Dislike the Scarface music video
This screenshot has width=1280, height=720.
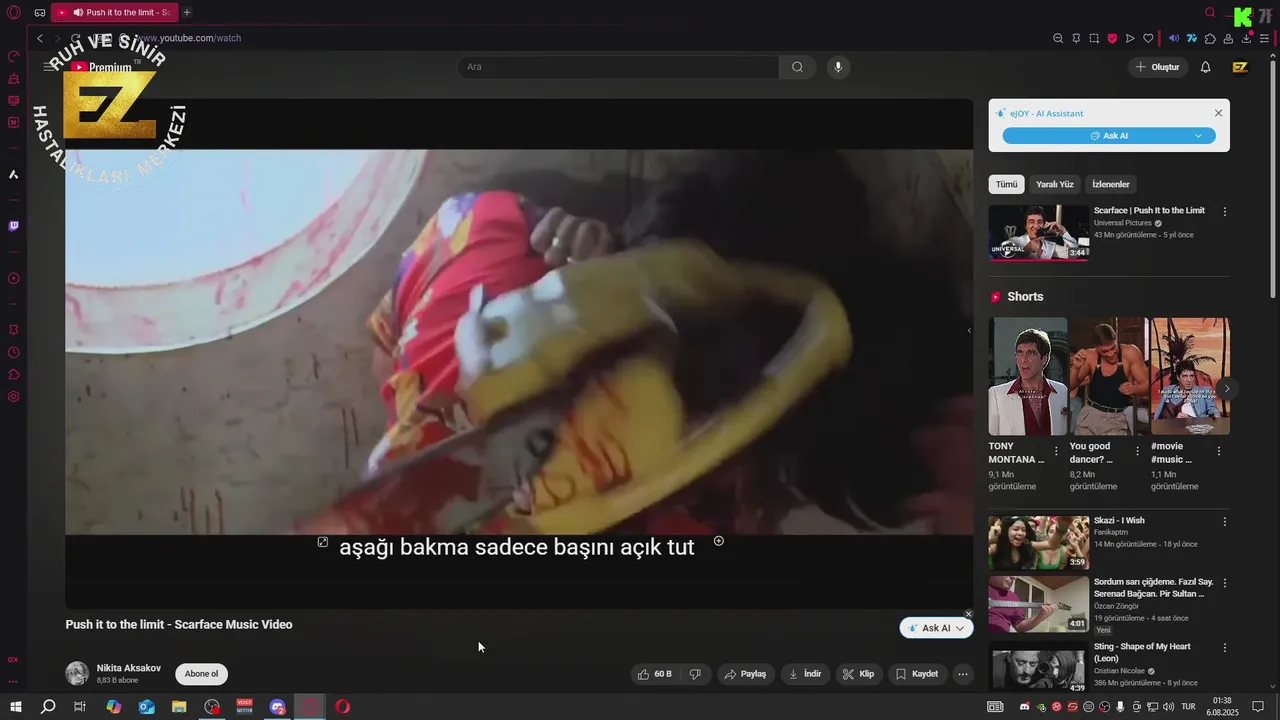tap(695, 674)
